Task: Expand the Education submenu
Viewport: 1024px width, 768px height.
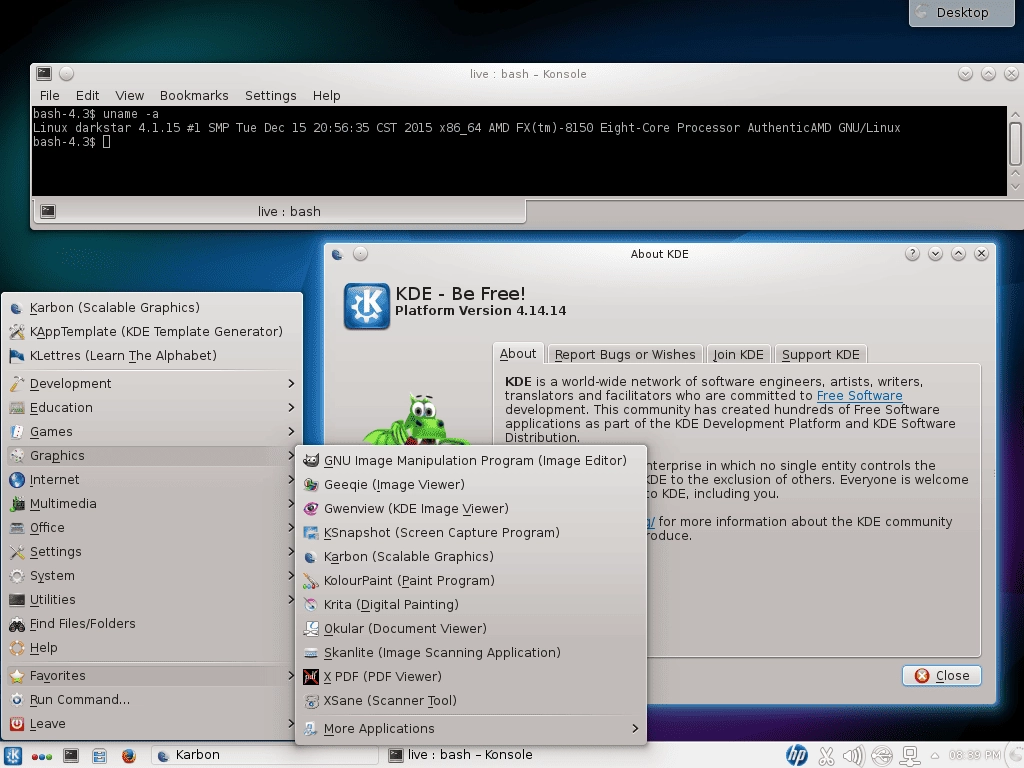Action: pos(152,408)
